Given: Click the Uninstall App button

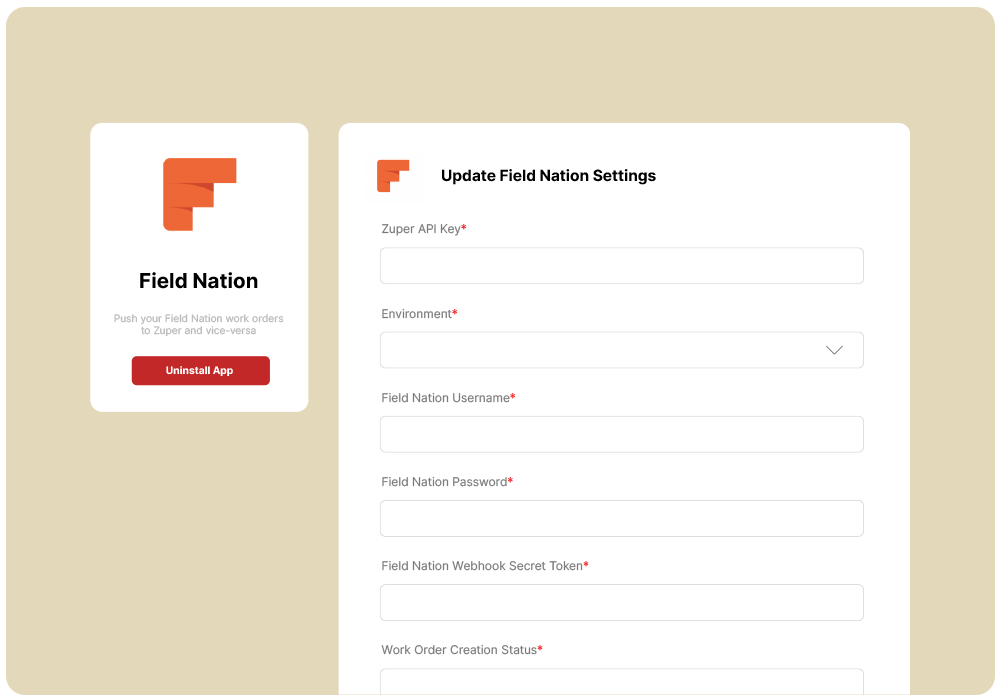Looking at the screenshot, I should (200, 370).
